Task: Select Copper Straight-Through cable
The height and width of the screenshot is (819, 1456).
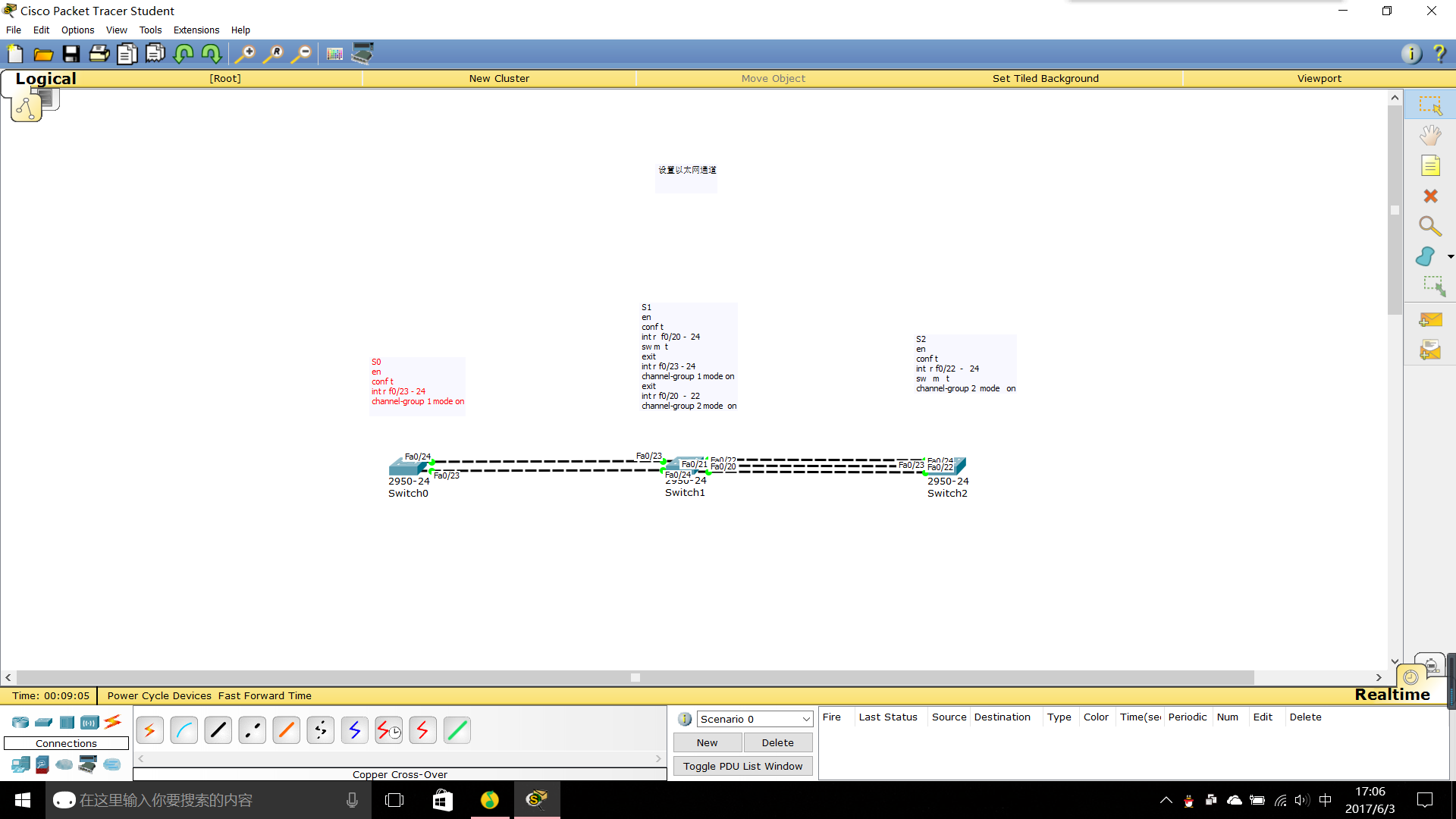Action: click(218, 730)
